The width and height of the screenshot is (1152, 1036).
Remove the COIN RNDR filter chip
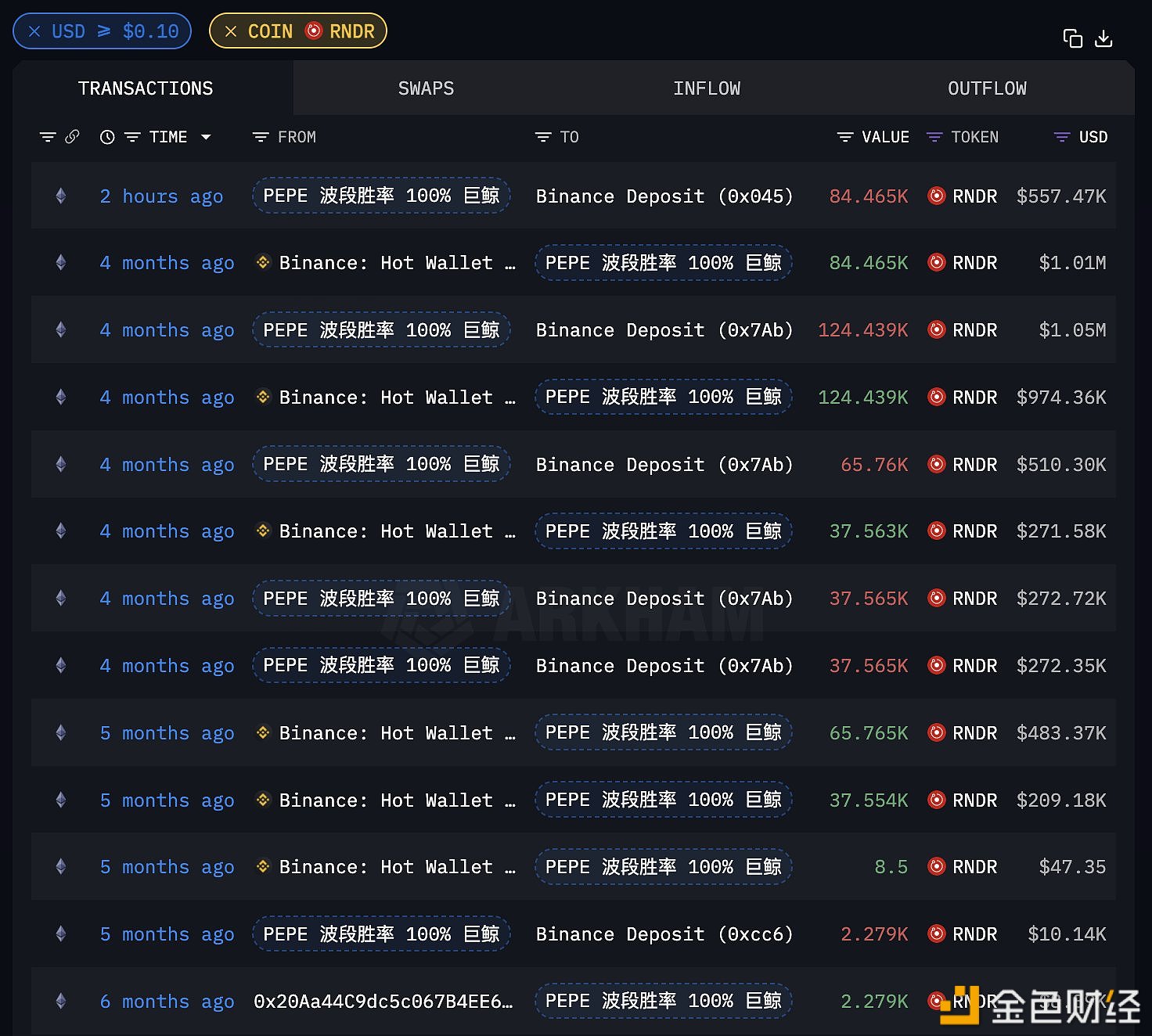(x=231, y=31)
